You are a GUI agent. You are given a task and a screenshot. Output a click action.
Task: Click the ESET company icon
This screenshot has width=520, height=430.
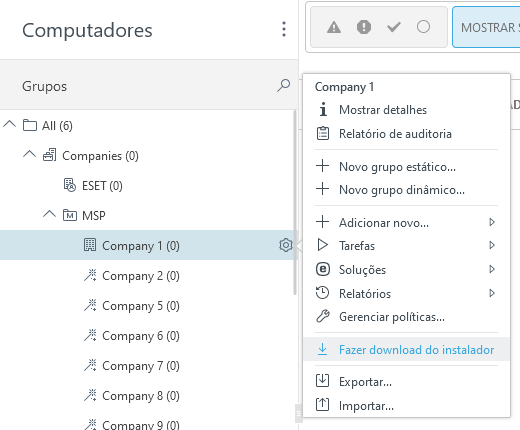70,185
